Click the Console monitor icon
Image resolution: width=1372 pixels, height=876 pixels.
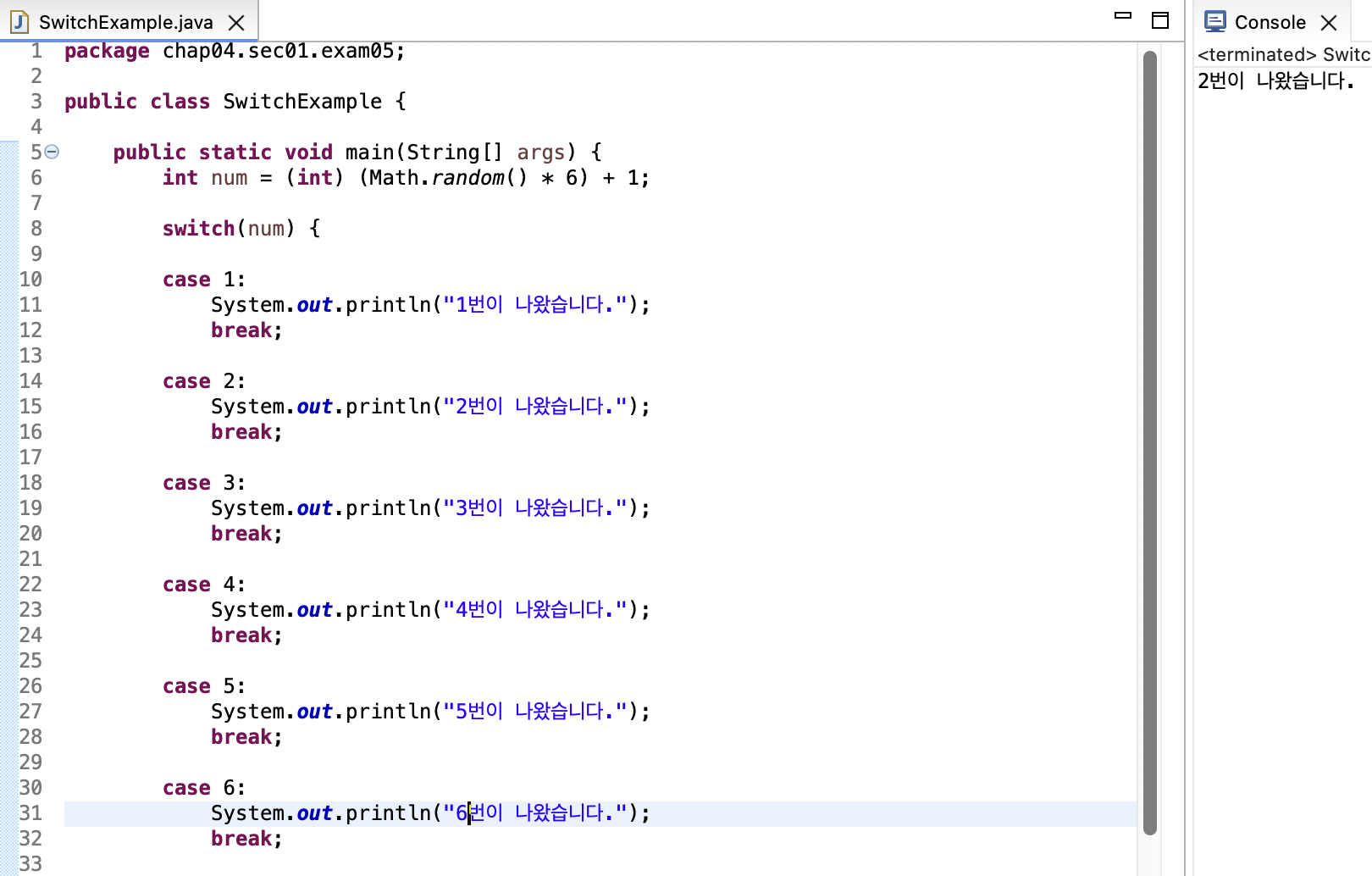click(1215, 21)
